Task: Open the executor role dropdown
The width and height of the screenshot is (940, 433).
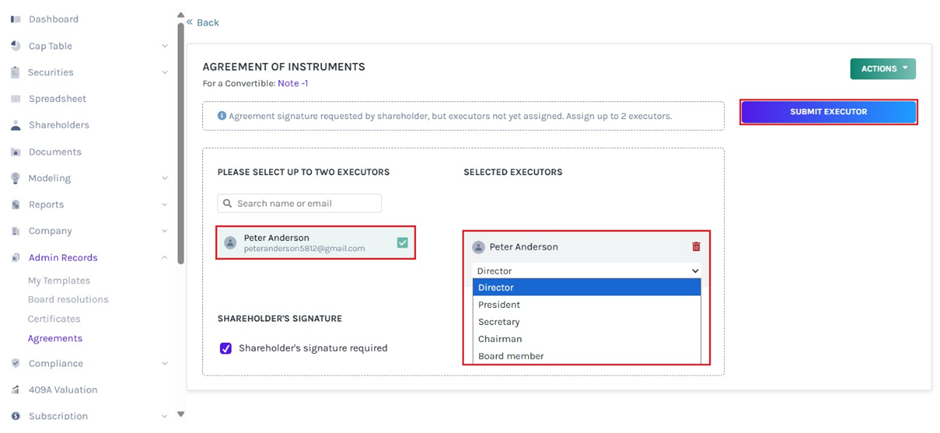Action: click(x=586, y=270)
